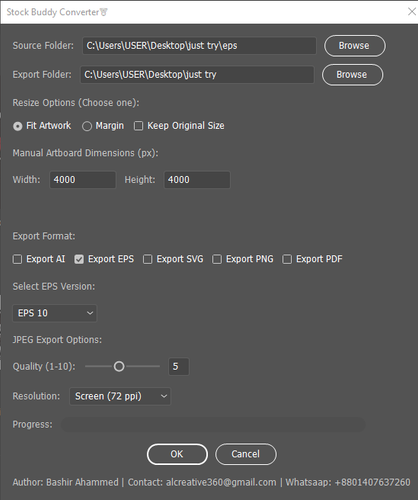
Task: Open the EPS Version dropdown
Action: (55, 313)
